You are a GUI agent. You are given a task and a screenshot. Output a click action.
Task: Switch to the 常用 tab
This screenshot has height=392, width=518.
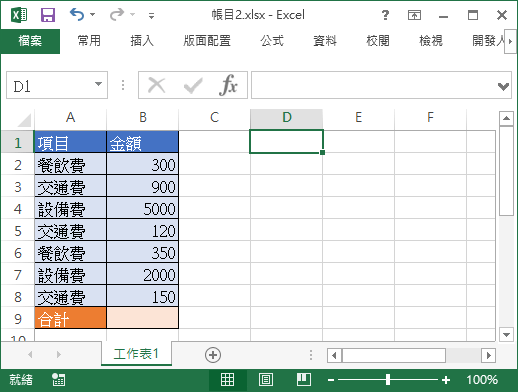[89, 41]
